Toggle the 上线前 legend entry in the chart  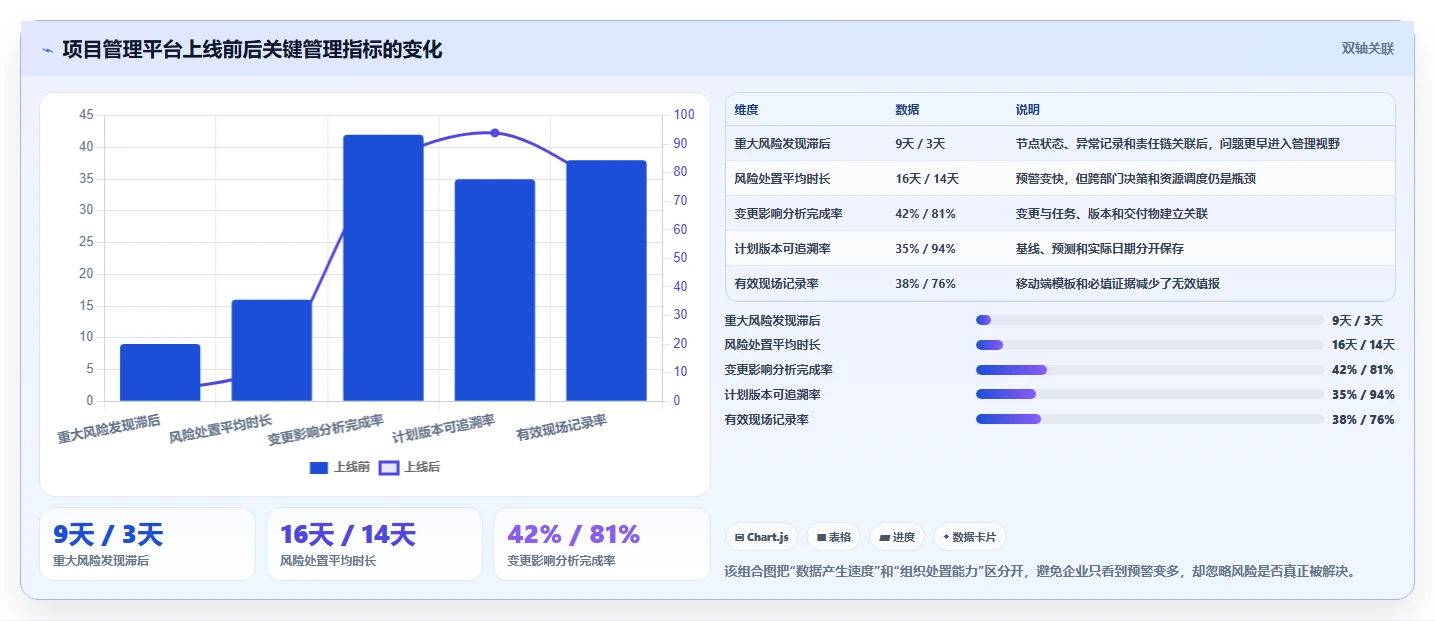[x=340, y=467]
